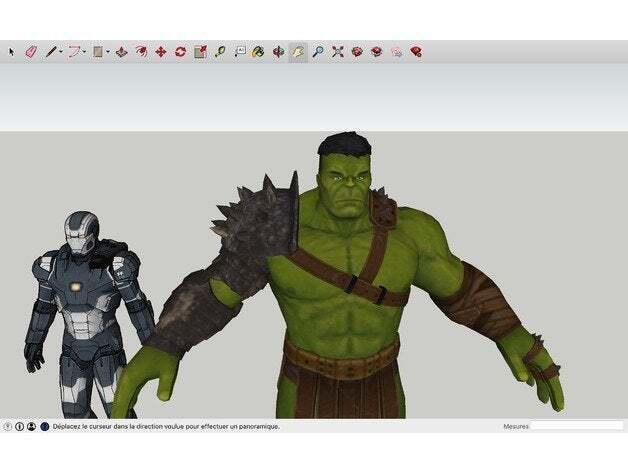
Task: Activate the Offset tool
Action: coord(141,52)
